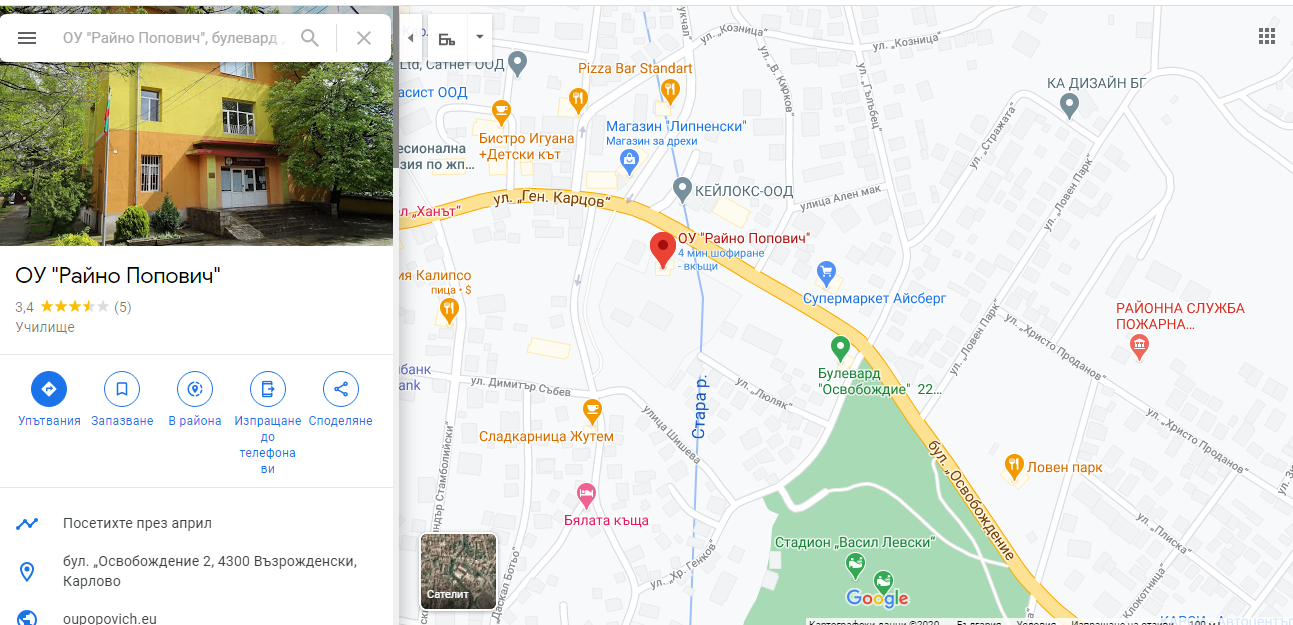Click the Упътвания directions icon
Image resolution: width=1293 pixels, height=625 pixels.
coord(49,389)
